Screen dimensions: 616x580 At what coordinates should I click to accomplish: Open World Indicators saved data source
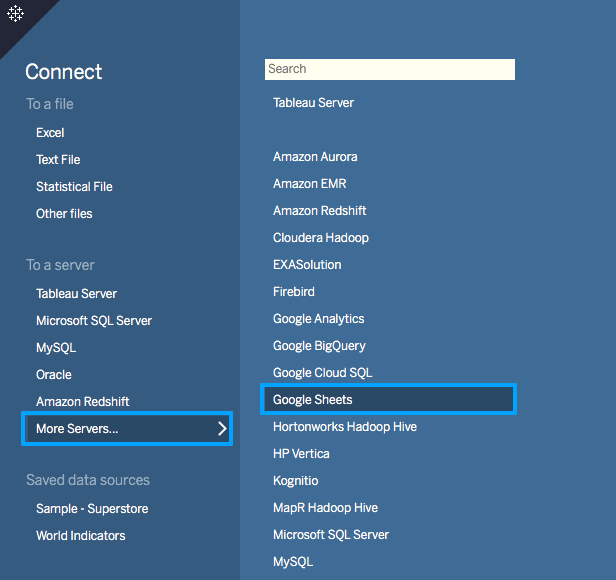click(x=81, y=536)
